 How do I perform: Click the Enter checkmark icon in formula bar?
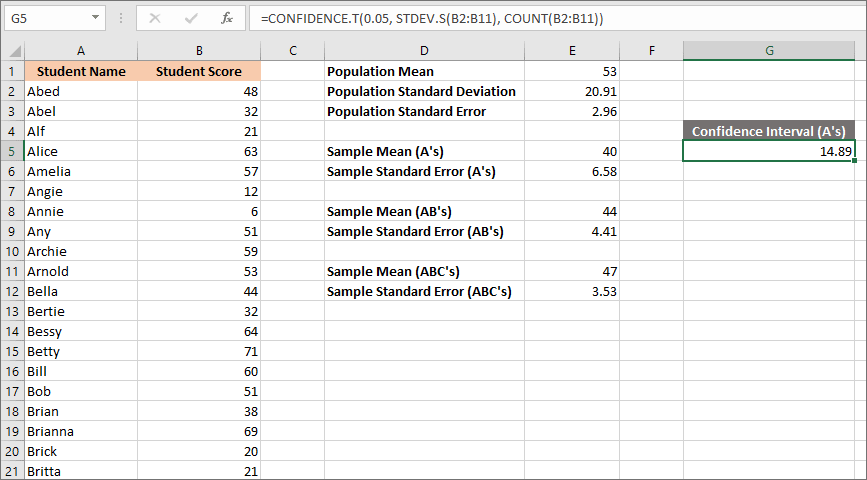(x=189, y=19)
